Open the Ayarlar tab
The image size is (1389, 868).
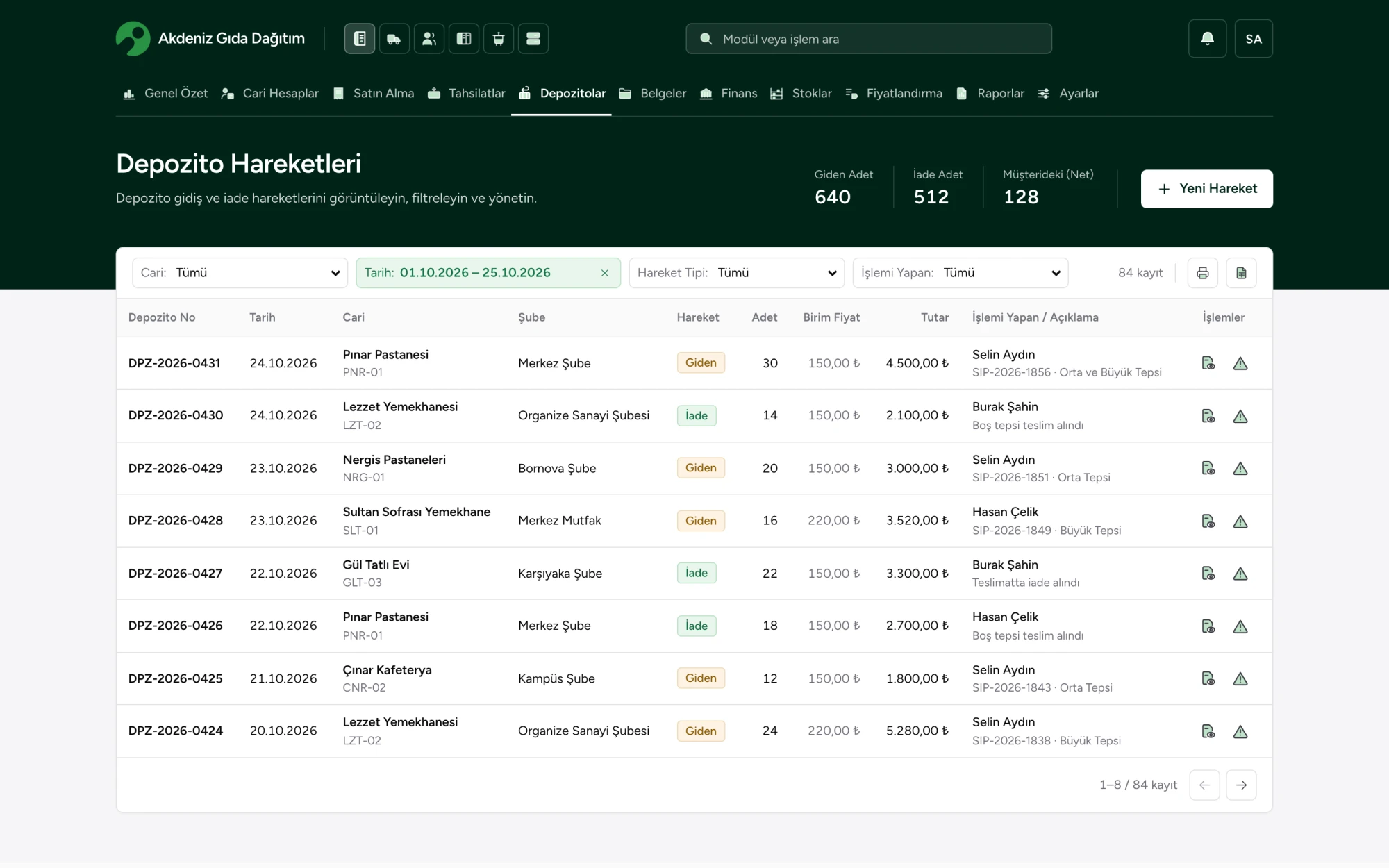coord(1067,94)
